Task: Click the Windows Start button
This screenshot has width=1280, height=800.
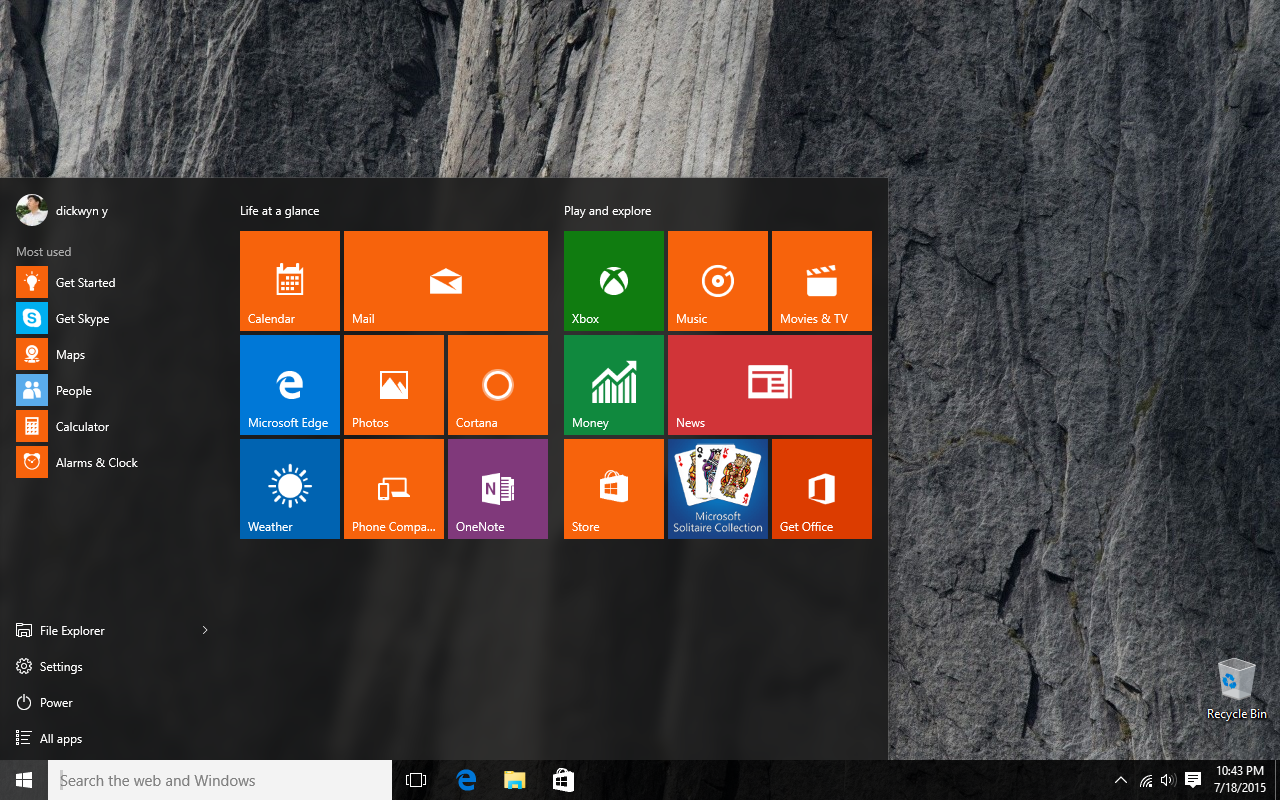Action: coord(24,780)
